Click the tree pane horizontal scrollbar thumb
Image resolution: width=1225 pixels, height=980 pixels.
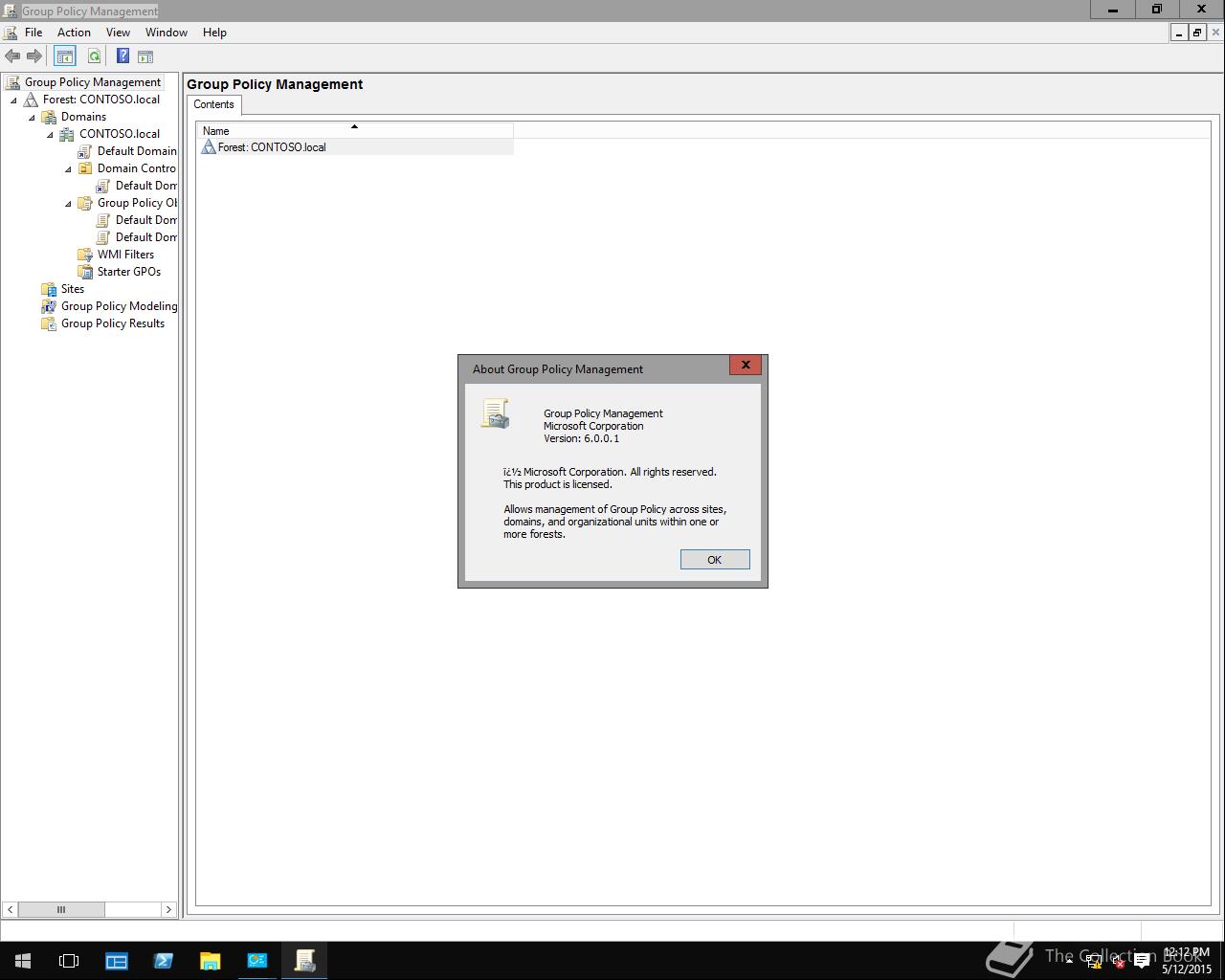pos(61,909)
